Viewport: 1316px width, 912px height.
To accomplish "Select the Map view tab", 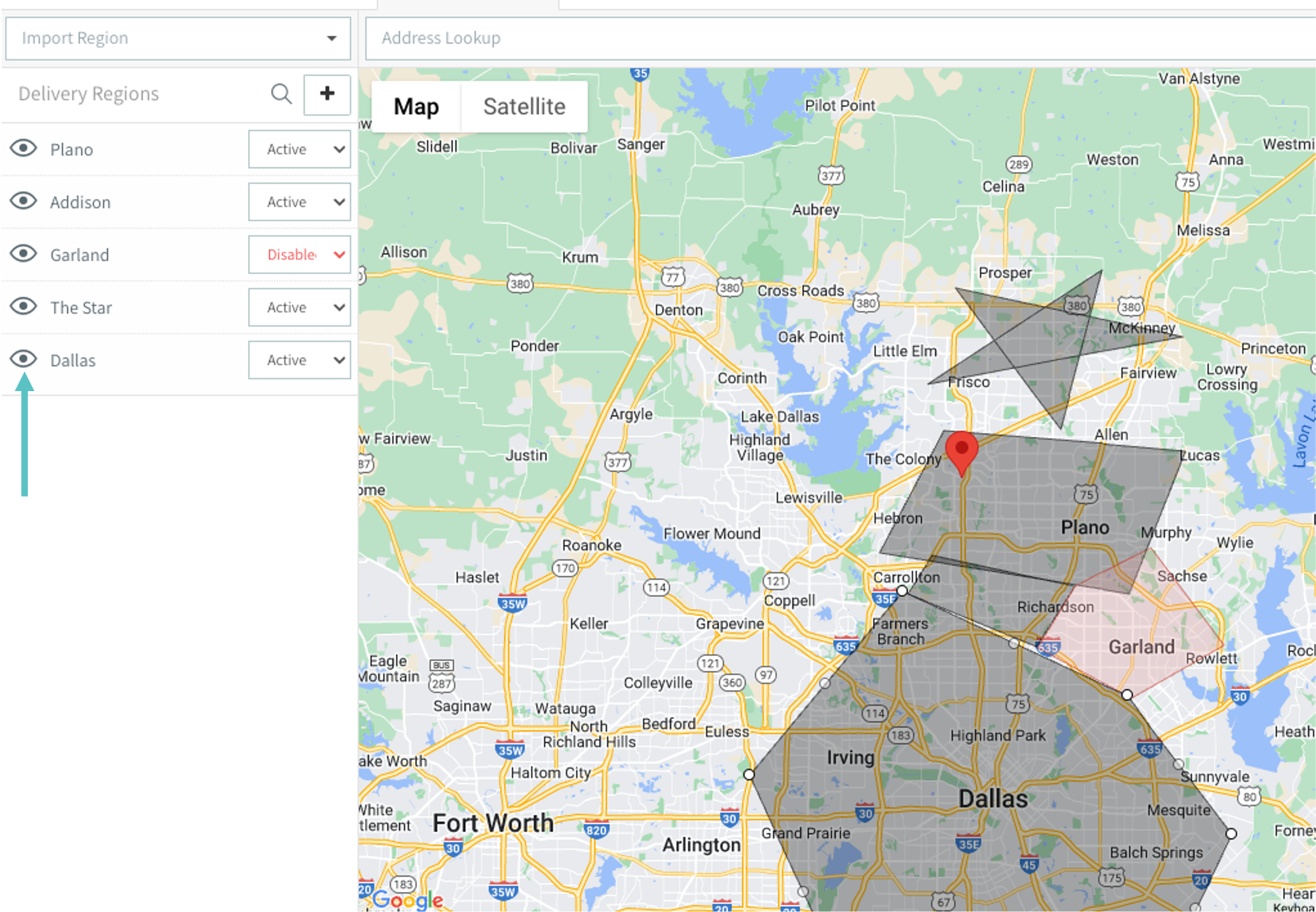I will (416, 107).
